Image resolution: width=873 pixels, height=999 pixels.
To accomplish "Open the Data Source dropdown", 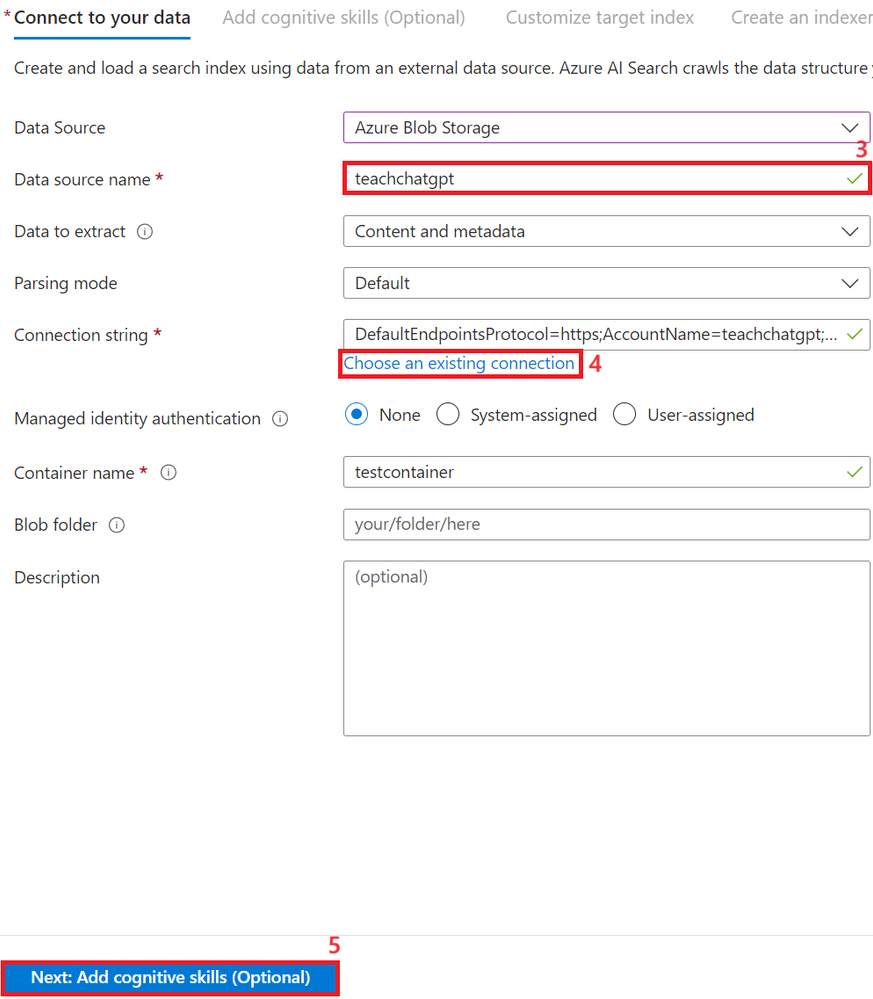I will click(606, 128).
